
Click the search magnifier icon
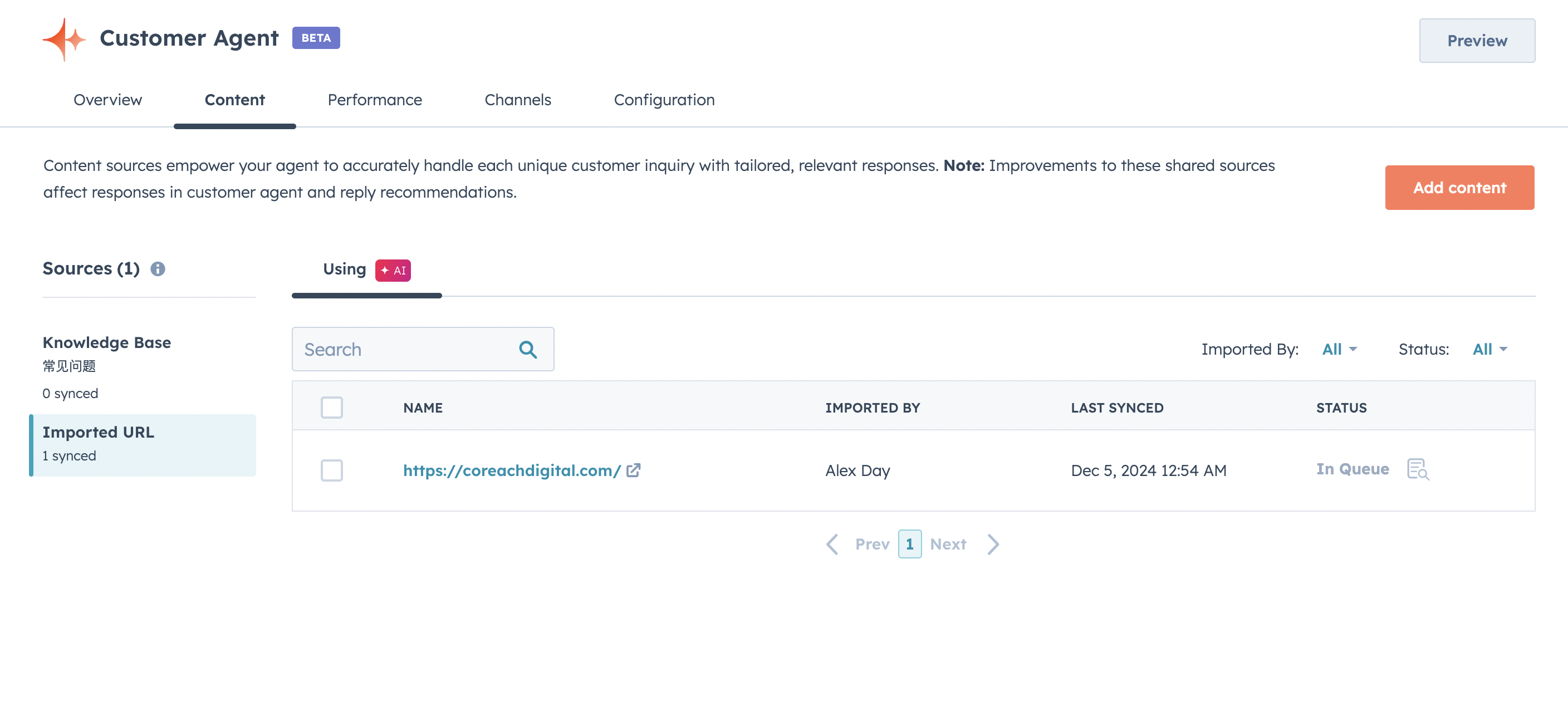click(x=528, y=350)
